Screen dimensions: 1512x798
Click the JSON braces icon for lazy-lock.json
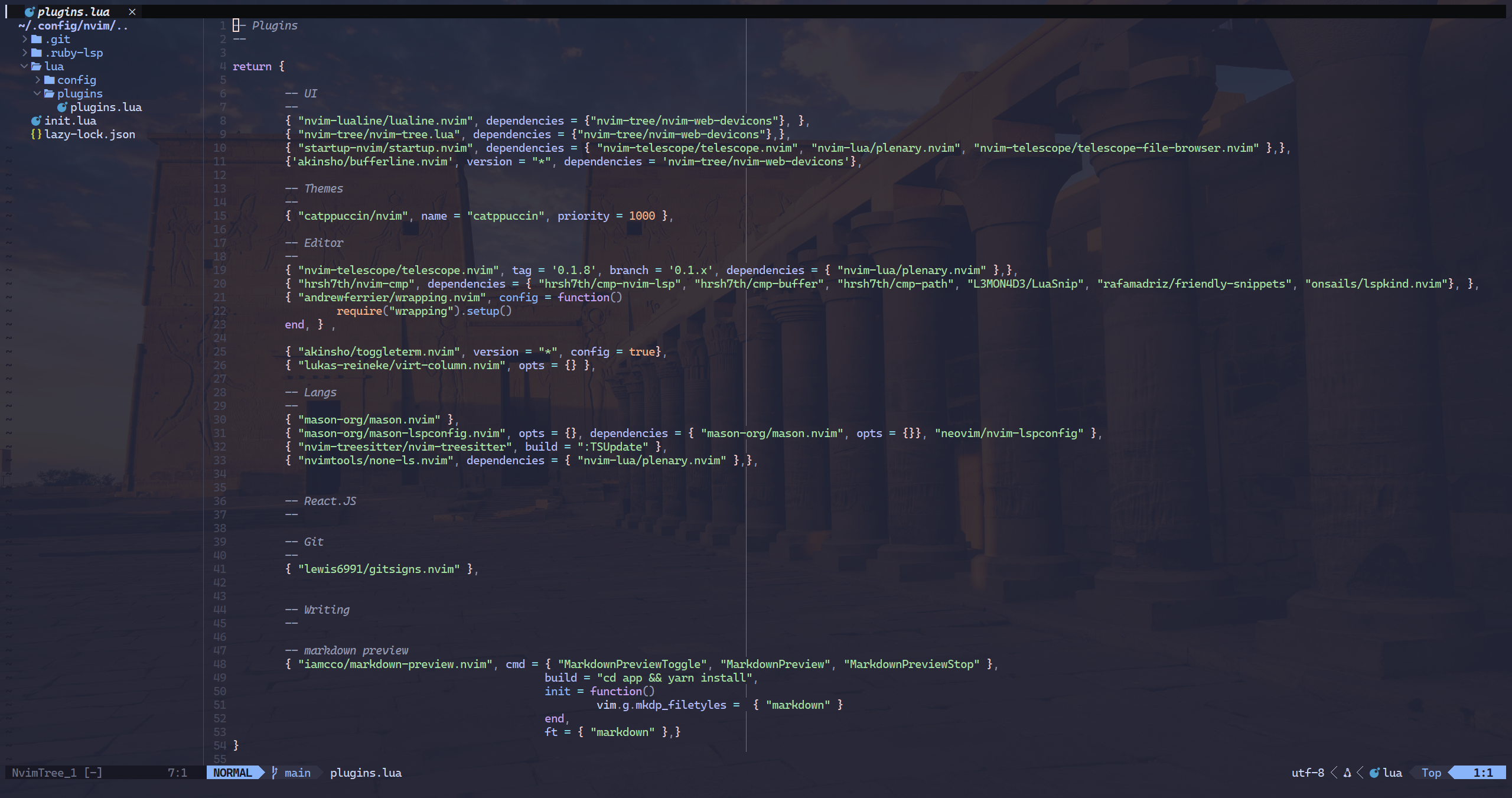click(x=36, y=134)
